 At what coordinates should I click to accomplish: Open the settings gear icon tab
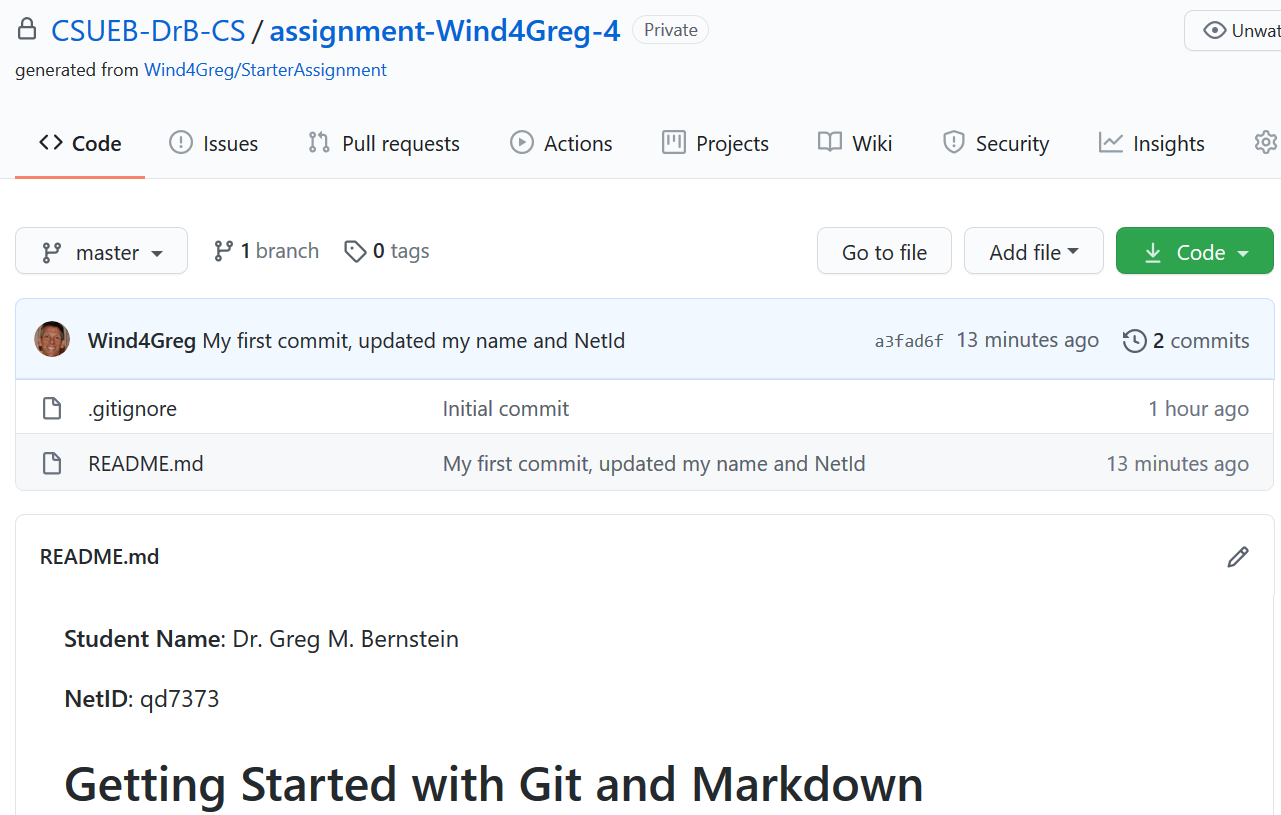click(x=1265, y=143)
